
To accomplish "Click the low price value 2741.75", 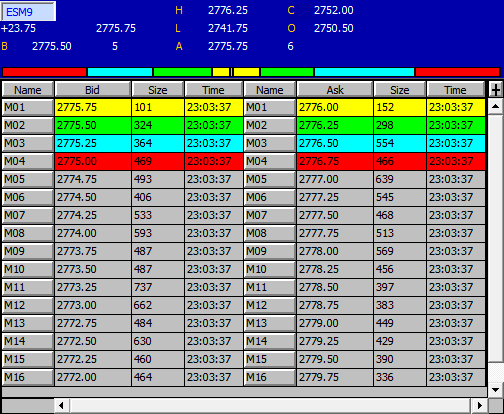I will [228, 28].
